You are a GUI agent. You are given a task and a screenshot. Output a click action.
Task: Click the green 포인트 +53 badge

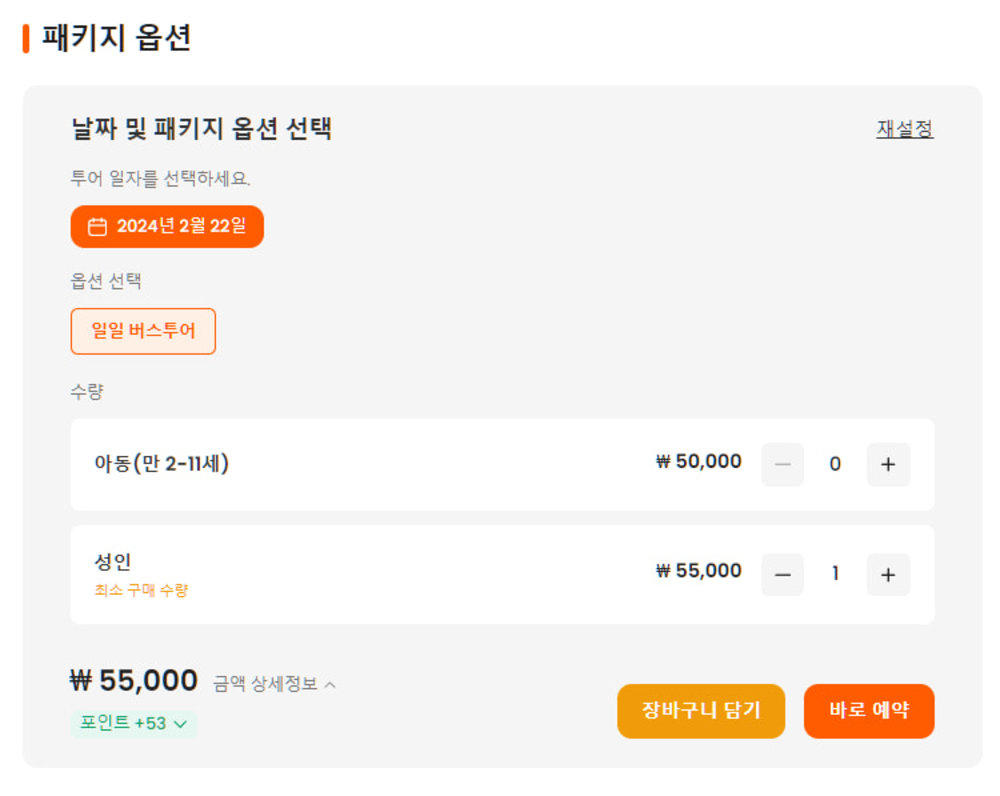tap(123, 723)
